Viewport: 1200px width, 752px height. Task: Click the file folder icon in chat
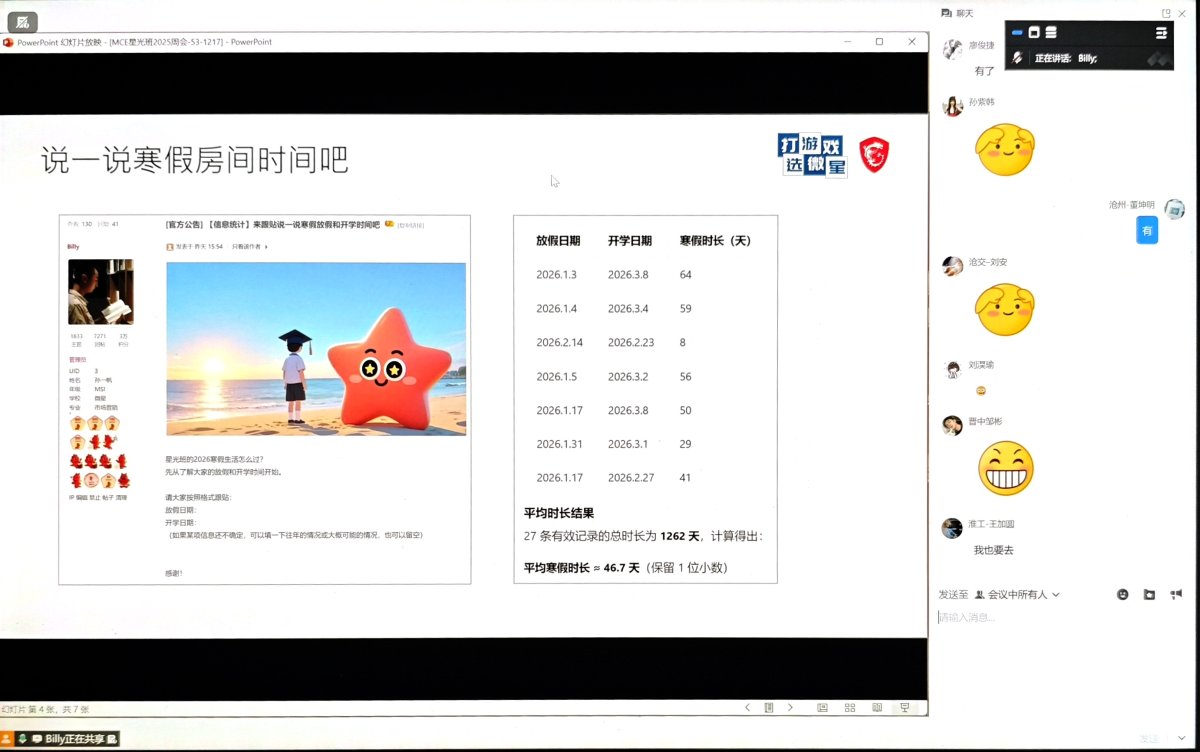pos(1150,594)
